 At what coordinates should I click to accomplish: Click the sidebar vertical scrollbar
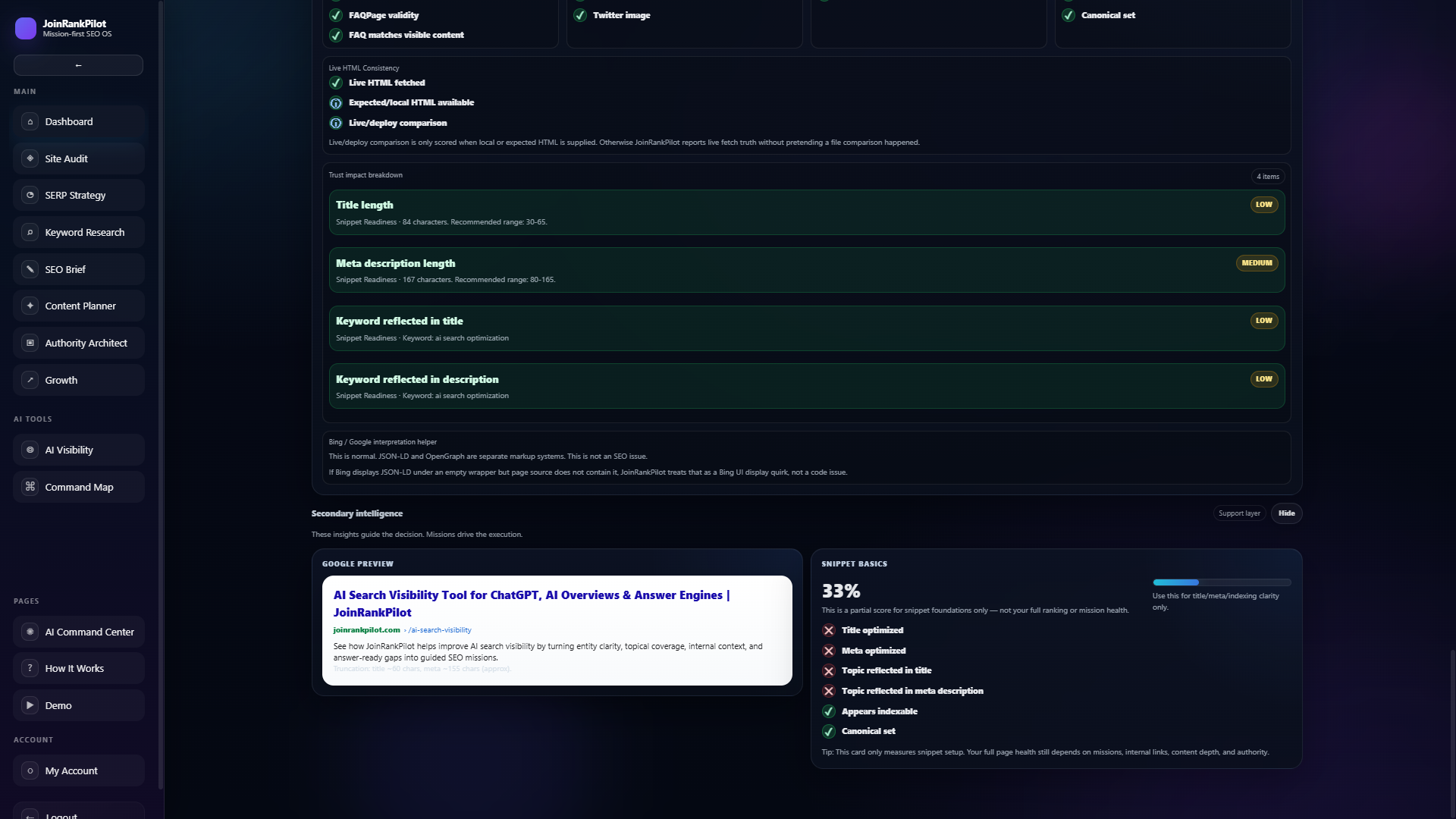coord(160,394)
